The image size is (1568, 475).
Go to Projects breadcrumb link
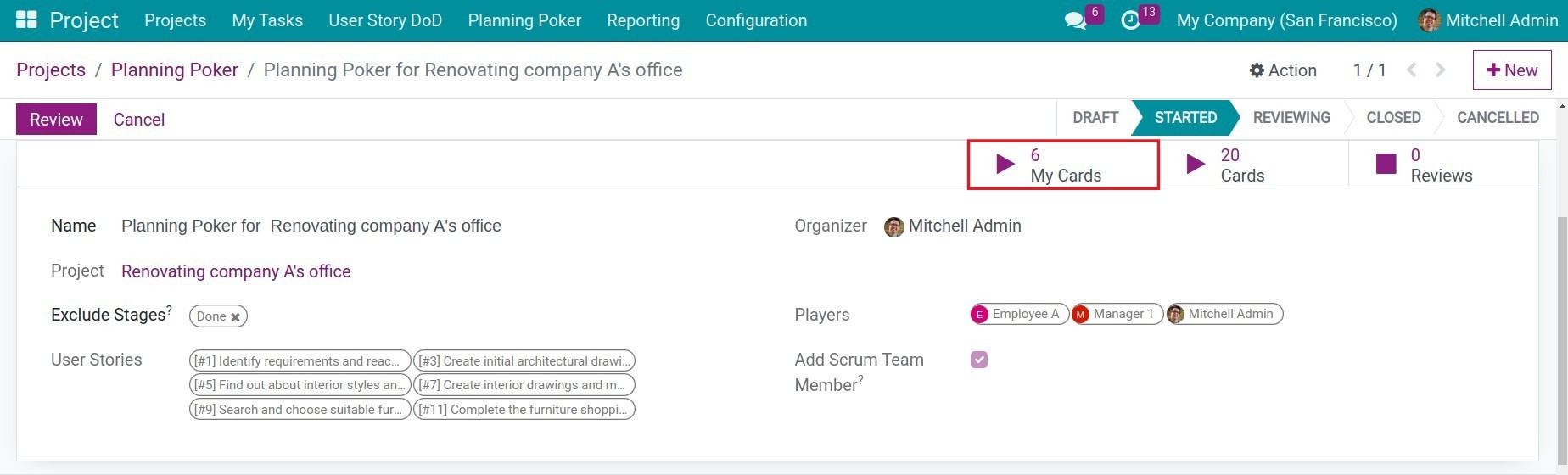51,70
